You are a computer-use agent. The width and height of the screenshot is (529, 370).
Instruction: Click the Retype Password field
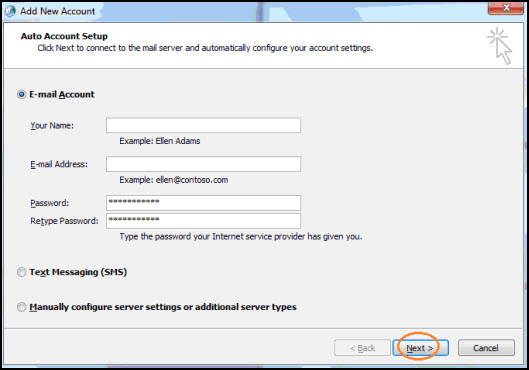click(x=203, y=221)
